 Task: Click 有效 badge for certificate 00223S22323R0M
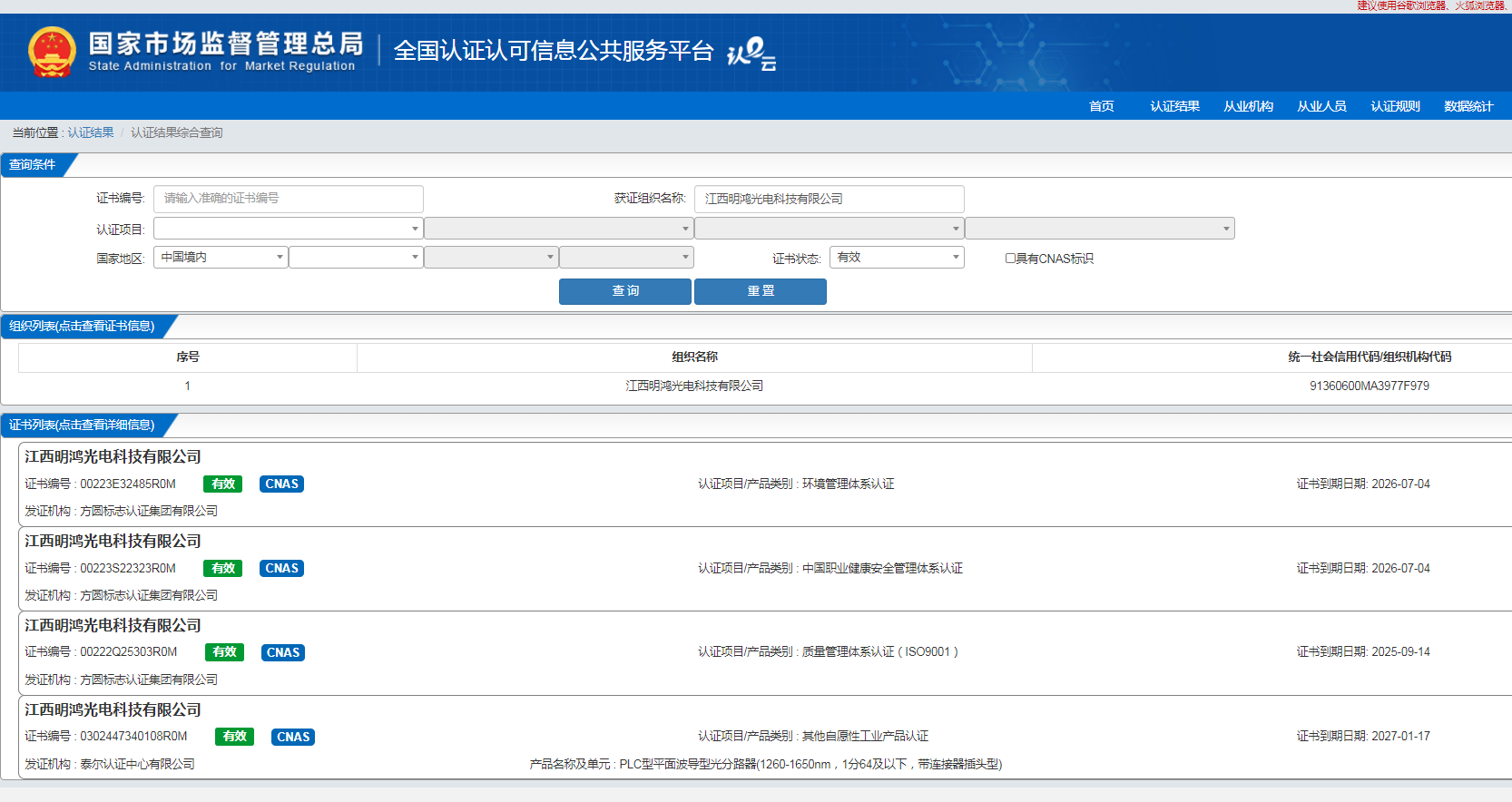coord(223,569)
